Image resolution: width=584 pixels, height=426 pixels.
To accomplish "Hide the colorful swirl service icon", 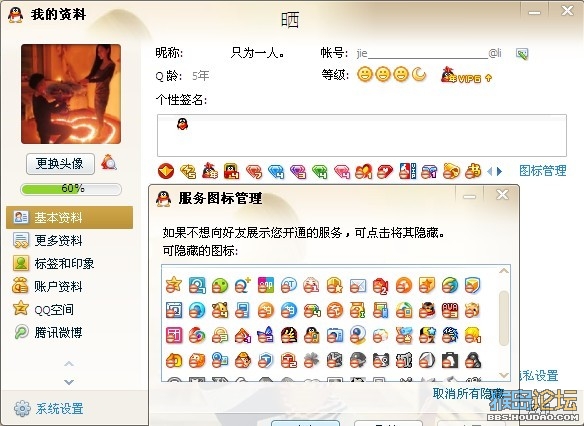I will [x=197, y=335].
